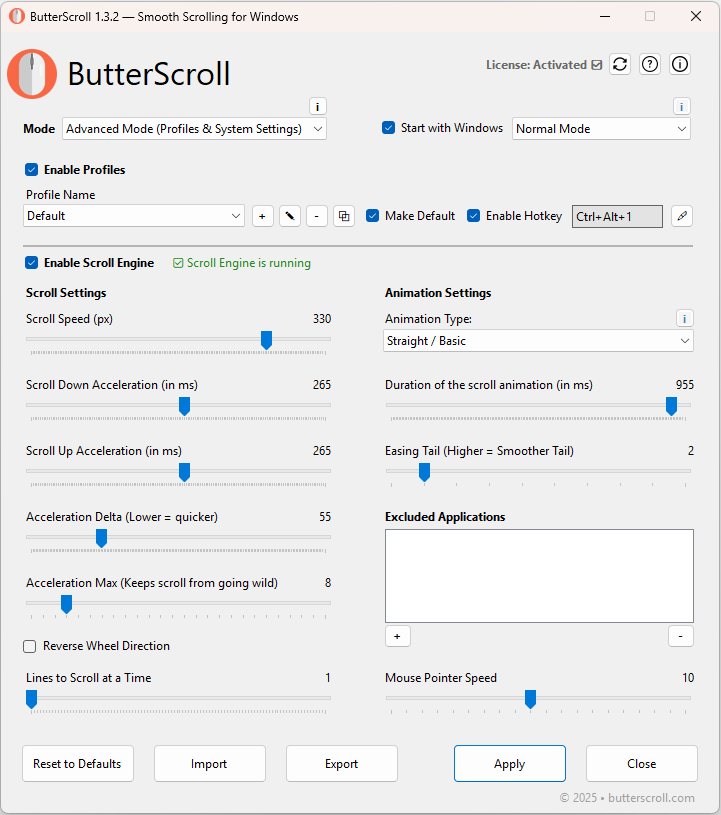Open the Mode dropdown

pyautogui.click(x=194, y=129)
